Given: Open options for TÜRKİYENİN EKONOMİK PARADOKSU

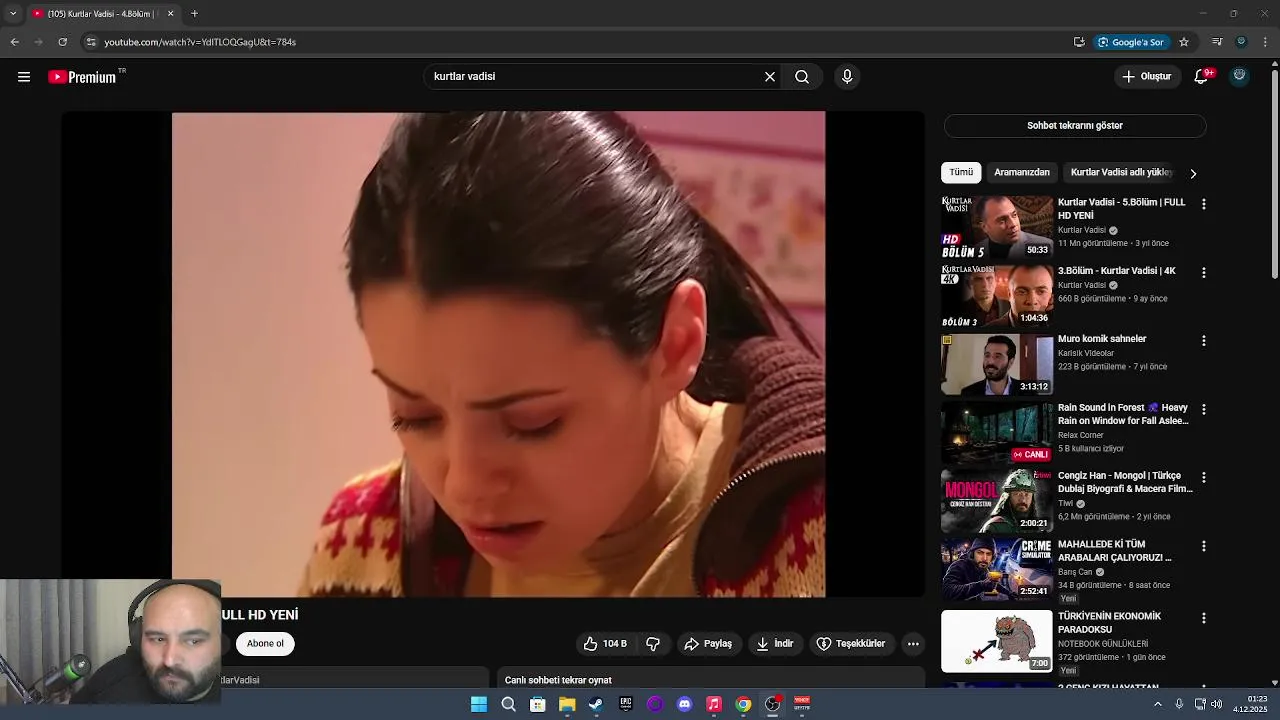Looking at the screenshot, I should (x=1204, y=619).
